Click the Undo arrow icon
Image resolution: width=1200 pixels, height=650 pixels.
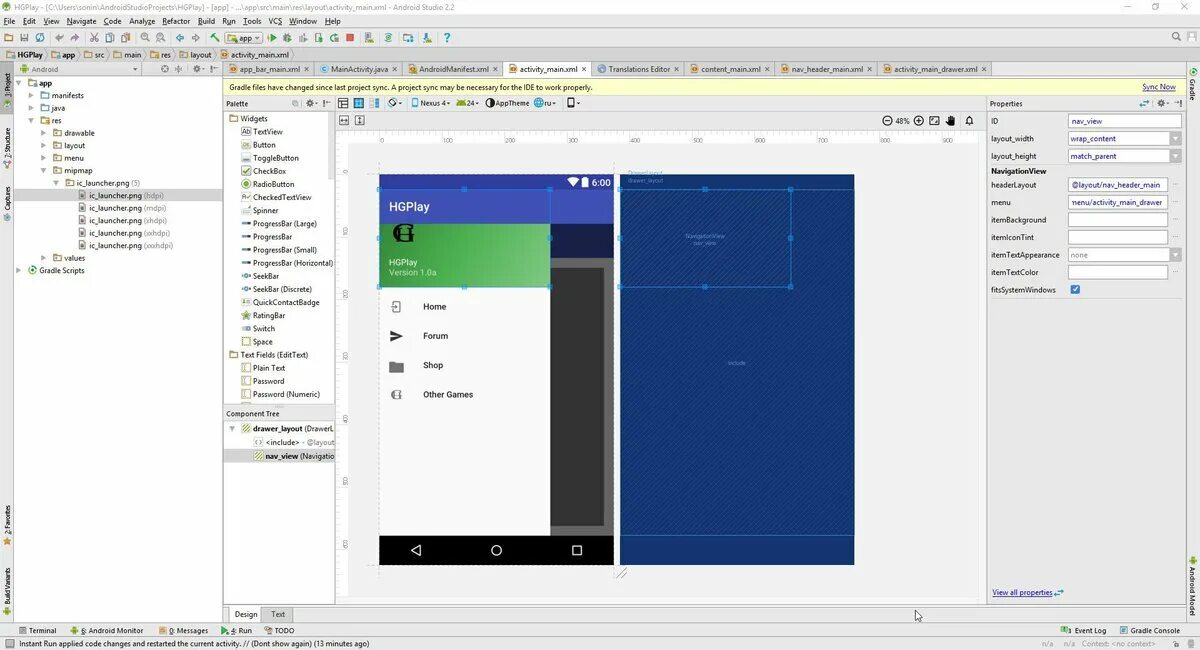(x=59, y=38)
